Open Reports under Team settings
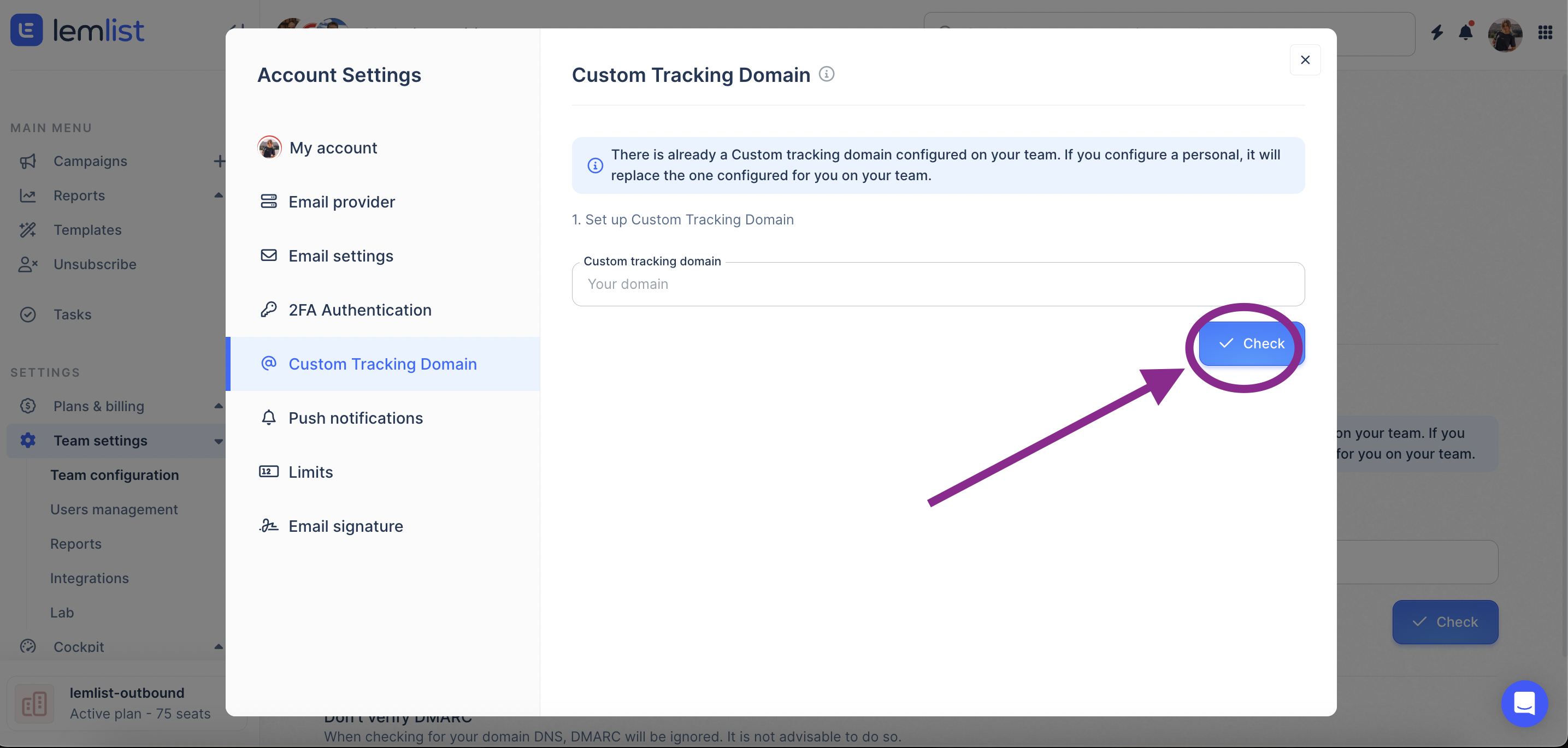The width and height of the screenshot is (1568, 748). (75, 544)
